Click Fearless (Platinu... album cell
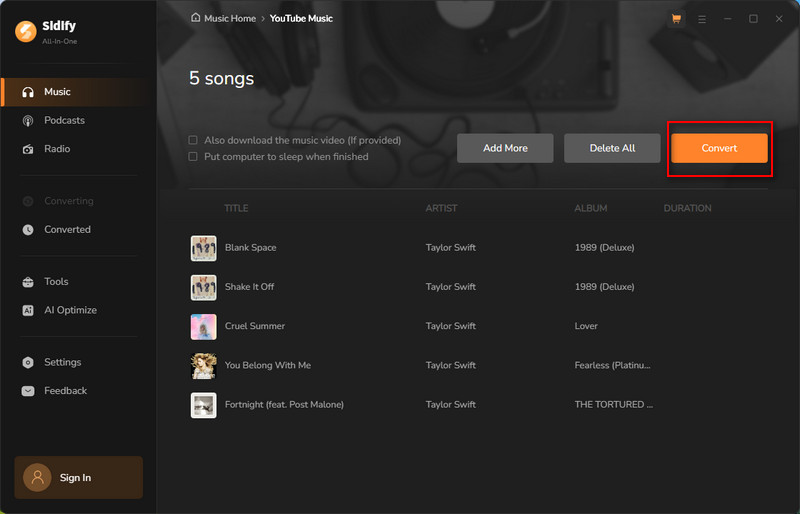800x514 pixels. pyautogui.click(x=612, y=365)
